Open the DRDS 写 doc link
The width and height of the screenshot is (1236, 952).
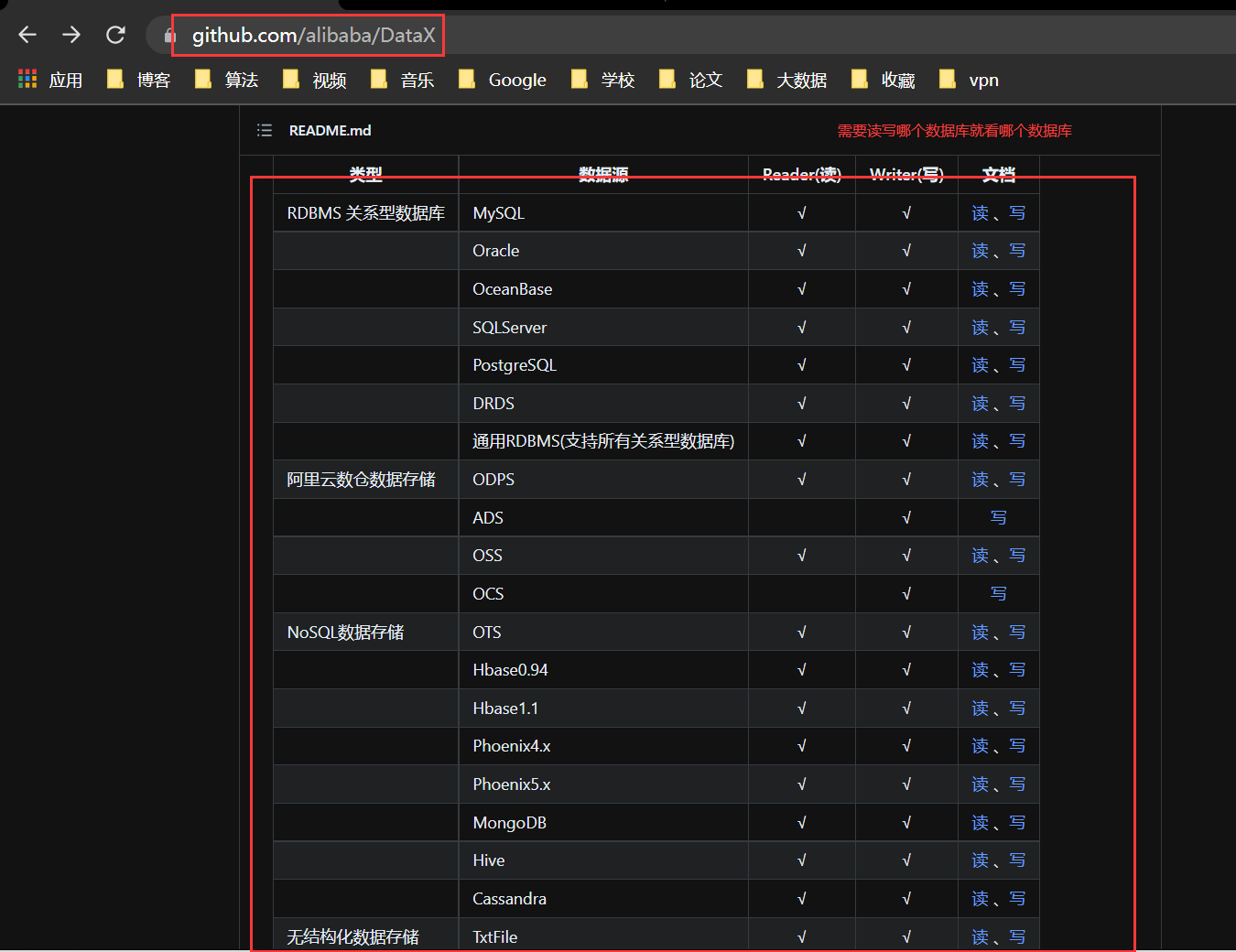[x=1017, y=404]
